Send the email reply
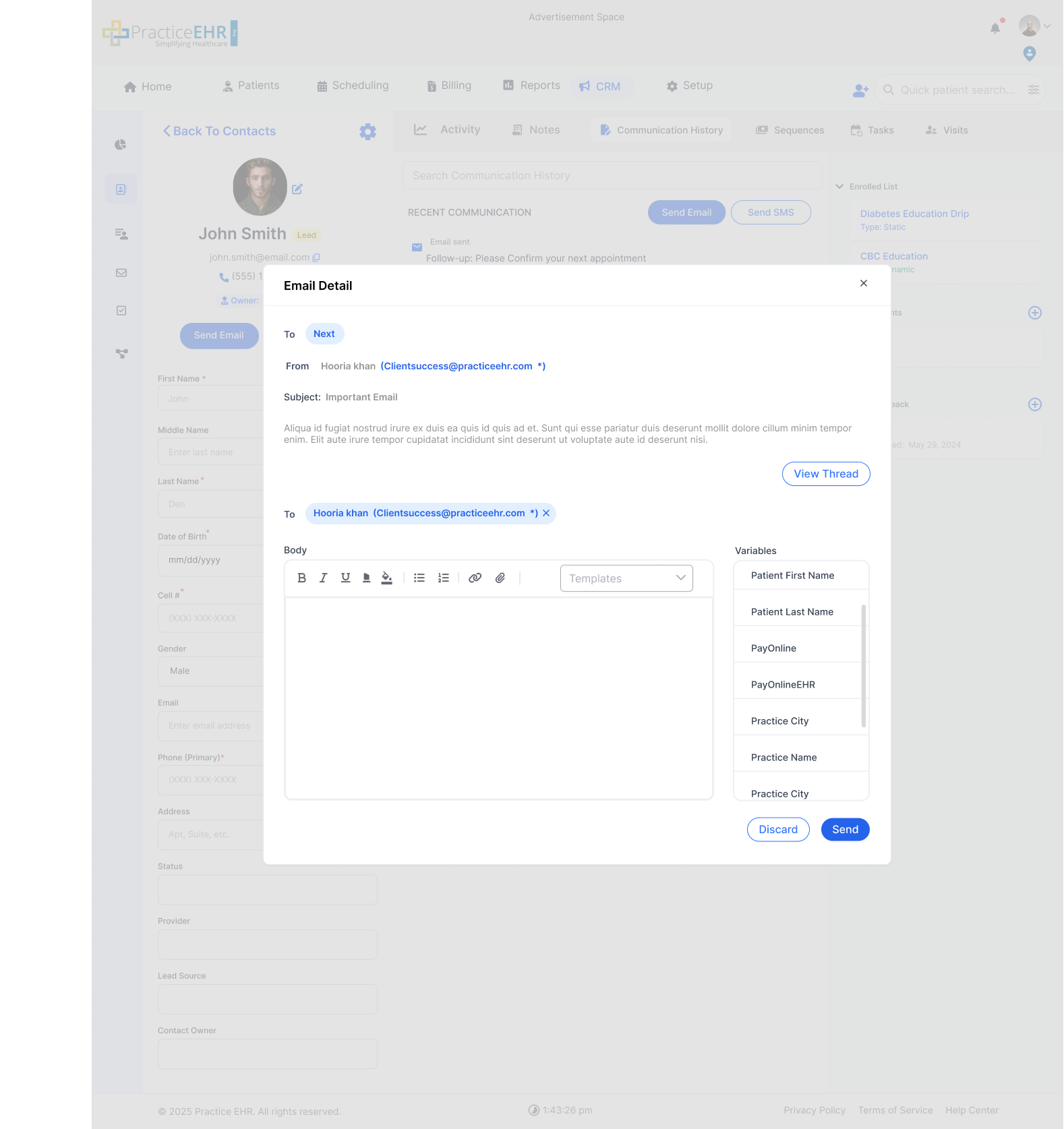Viewport: 1064px width, 1129px height. point(844,829)
